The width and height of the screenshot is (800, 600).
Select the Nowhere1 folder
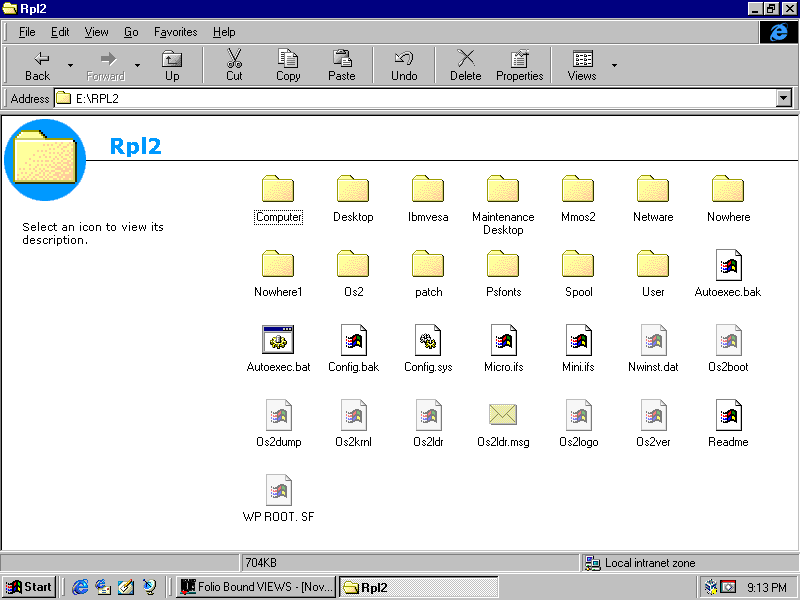278,274
